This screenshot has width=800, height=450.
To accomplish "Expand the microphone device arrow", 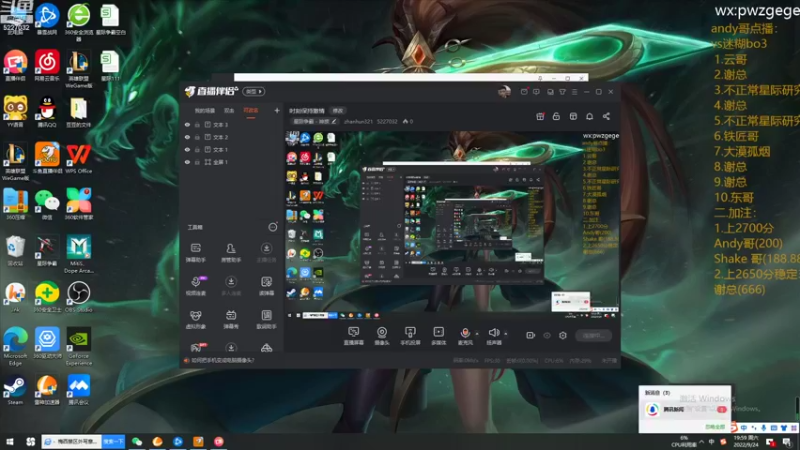I will pyautogui.click(x=477, y=334).
